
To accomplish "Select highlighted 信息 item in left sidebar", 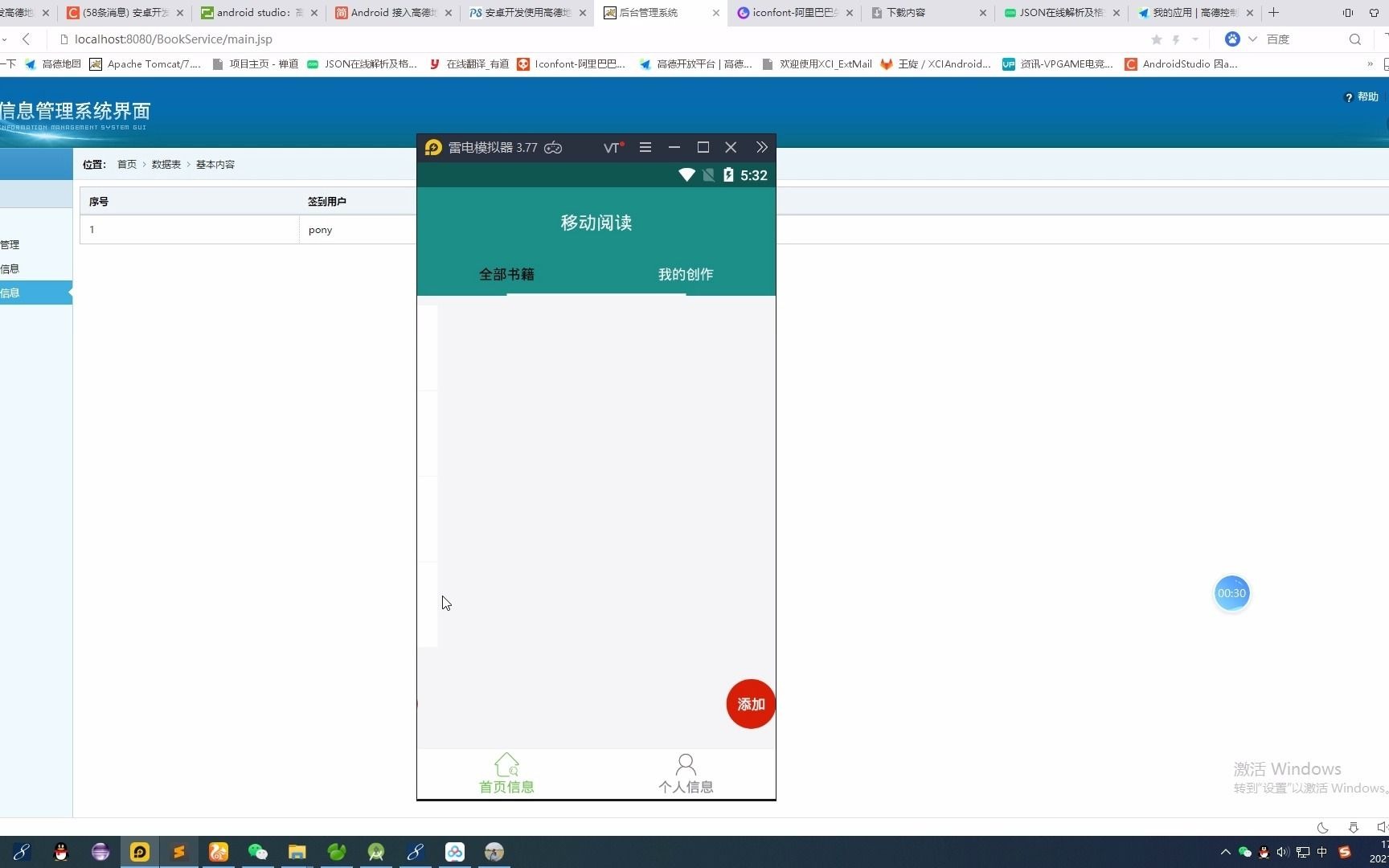I will pos(36,293).
